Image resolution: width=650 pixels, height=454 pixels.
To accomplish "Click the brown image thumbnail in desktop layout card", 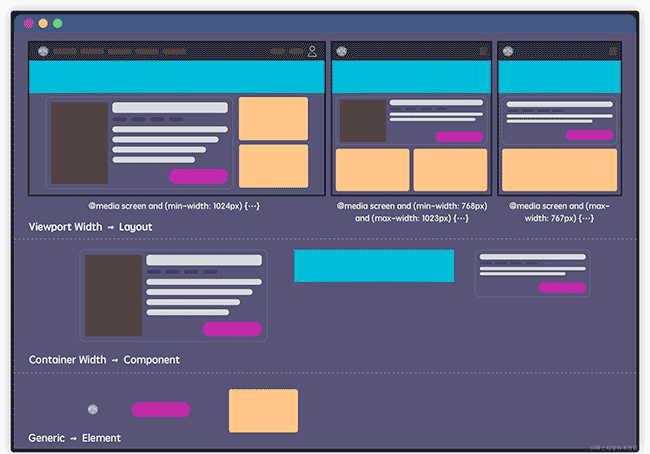I will pyautogui.click(x=79, y=143).
